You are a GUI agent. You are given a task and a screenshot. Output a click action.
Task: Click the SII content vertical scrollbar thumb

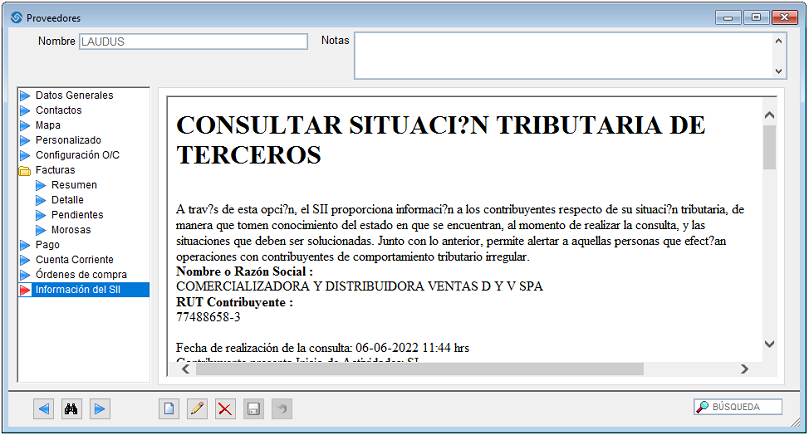pos(769,147)
